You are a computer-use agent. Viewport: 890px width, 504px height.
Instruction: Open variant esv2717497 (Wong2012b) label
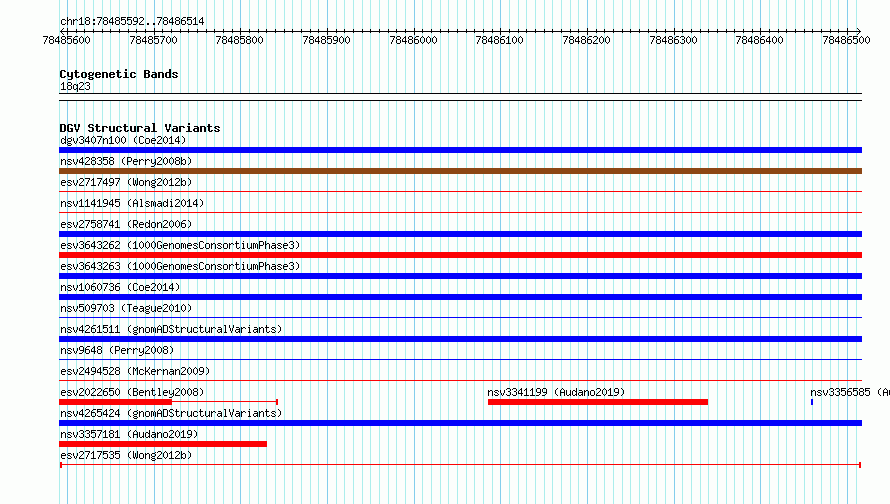click(126, 182)
